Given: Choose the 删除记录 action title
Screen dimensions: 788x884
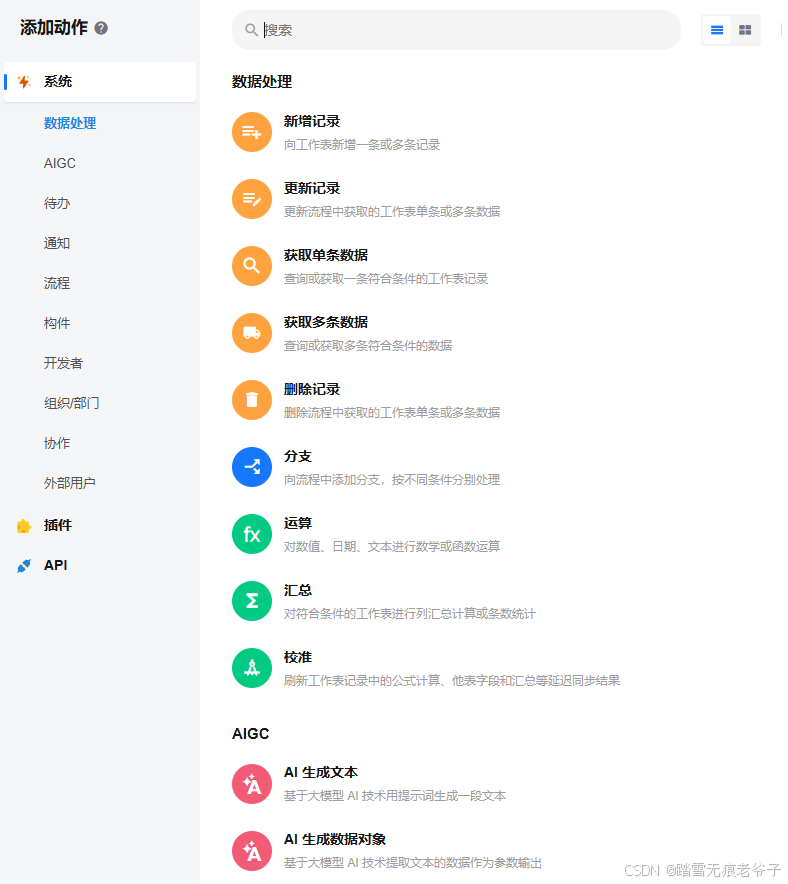Looking at the screenshot, I should (312, 389).
